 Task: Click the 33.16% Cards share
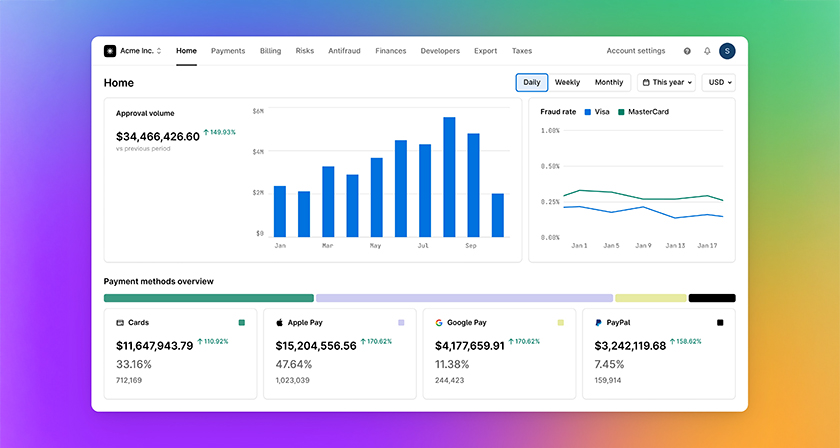tap(134, 364)
